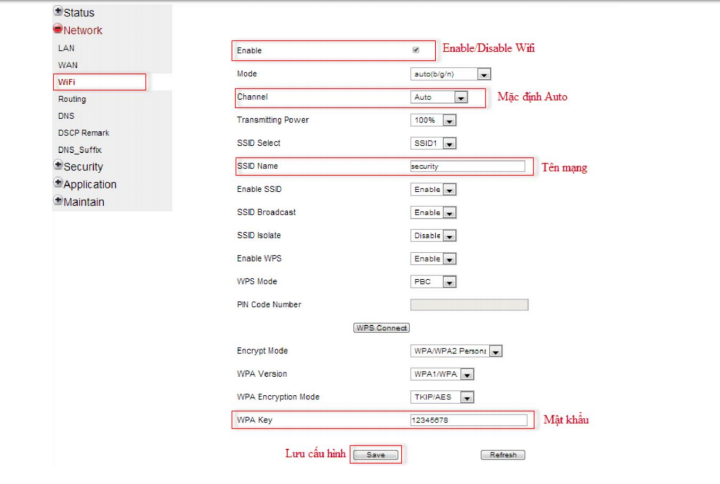Open Transmitting Power dropdown
Viewport: 720px width, 484px height.
[x=449, y=121]
